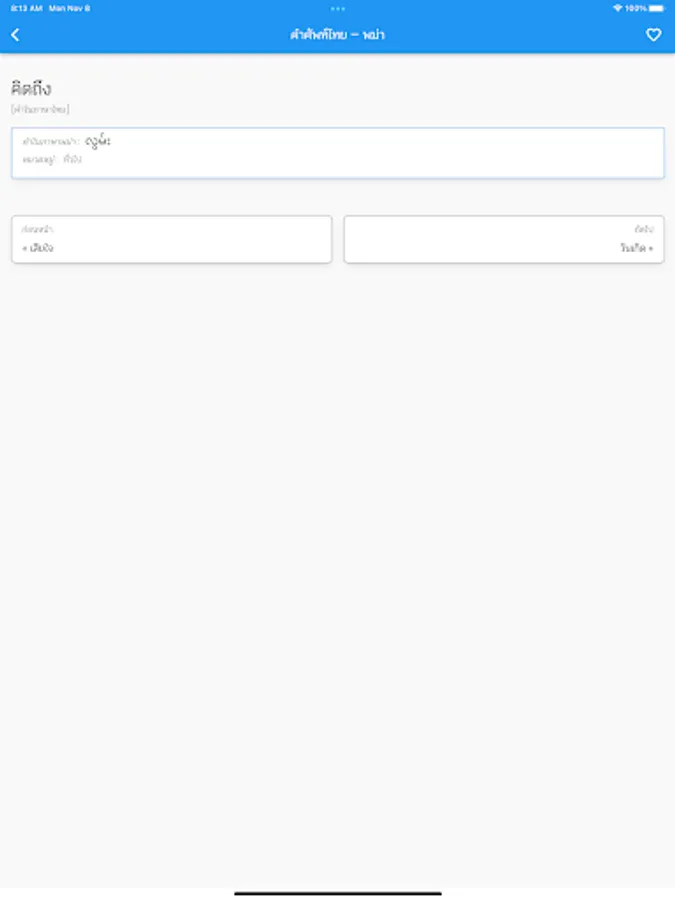Viewport: 675px width, 900px height.
Task: Tap the home indicator bar at bottom
Action: point(338,893)
